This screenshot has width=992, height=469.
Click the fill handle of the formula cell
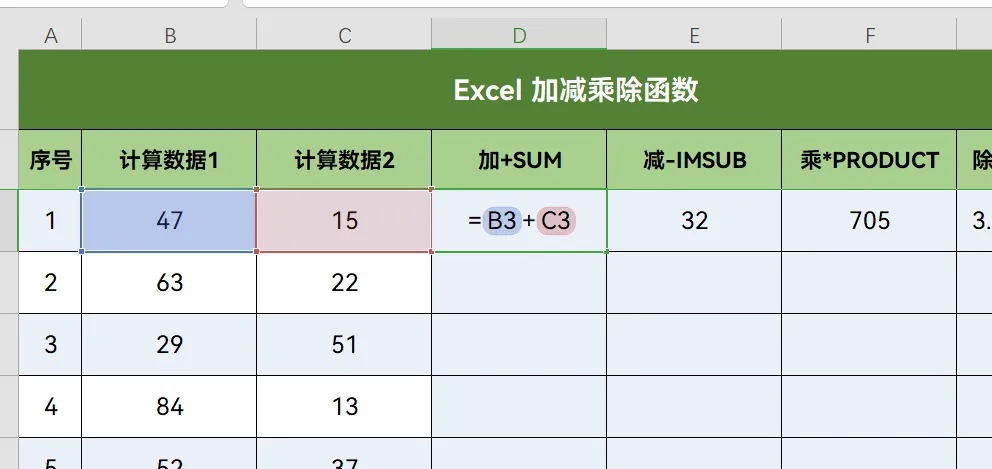(x=607, y=251)
